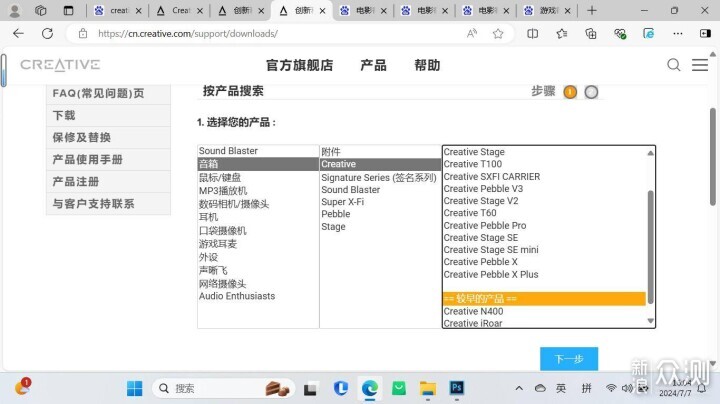Screen dimensions: 720x404
Task: Select Audio Enthusiasts in category list
Action: [x=258, y=296]
